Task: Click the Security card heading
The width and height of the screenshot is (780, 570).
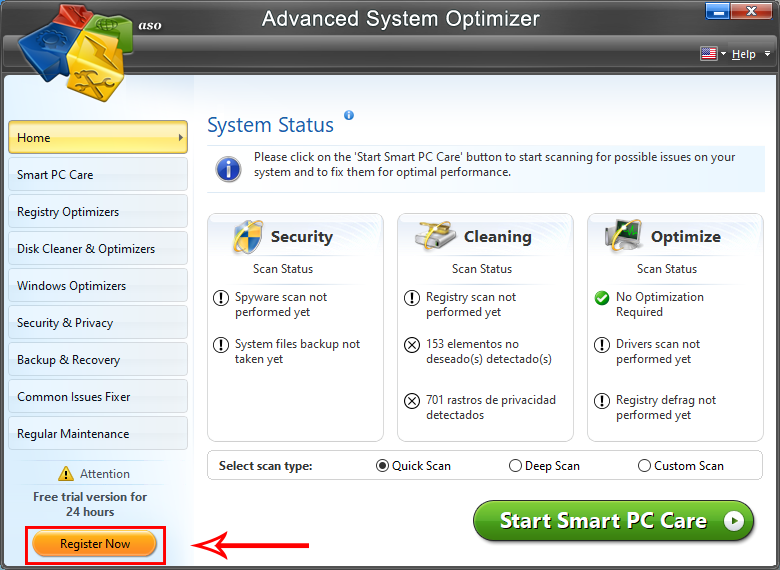Action: click(301, 237)
